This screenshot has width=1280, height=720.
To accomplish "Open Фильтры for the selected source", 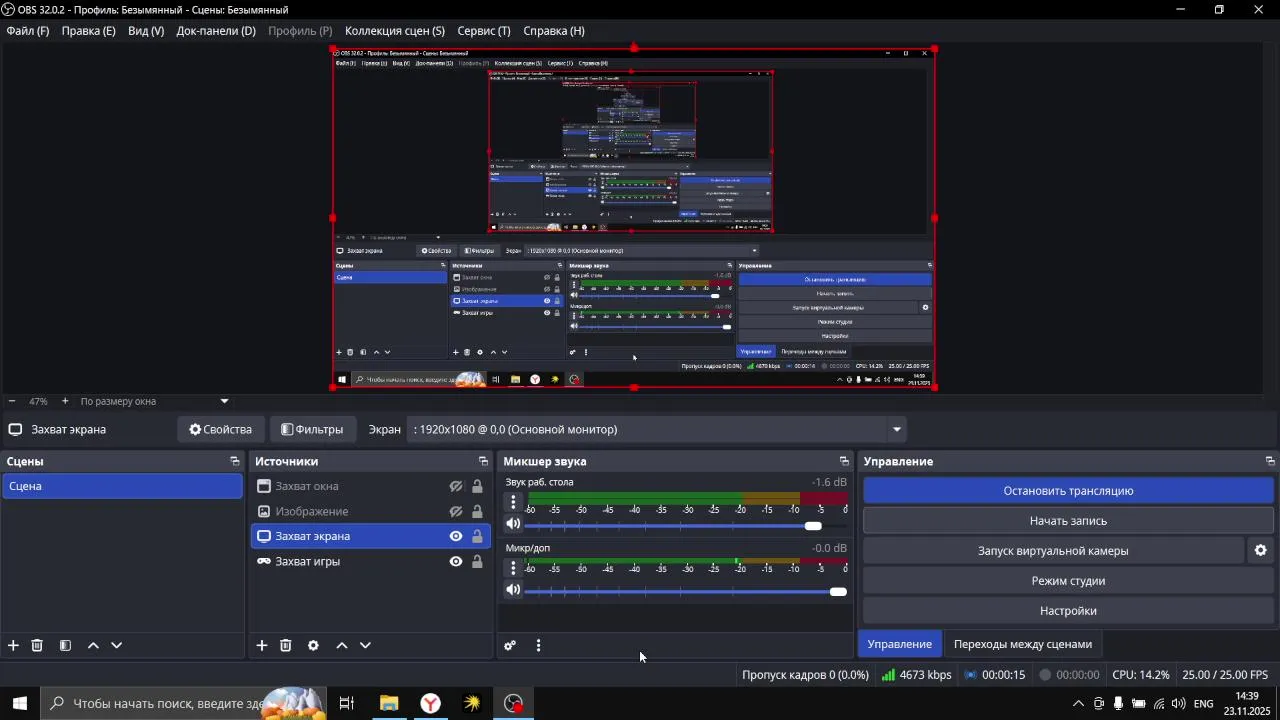I will point(312,429).
